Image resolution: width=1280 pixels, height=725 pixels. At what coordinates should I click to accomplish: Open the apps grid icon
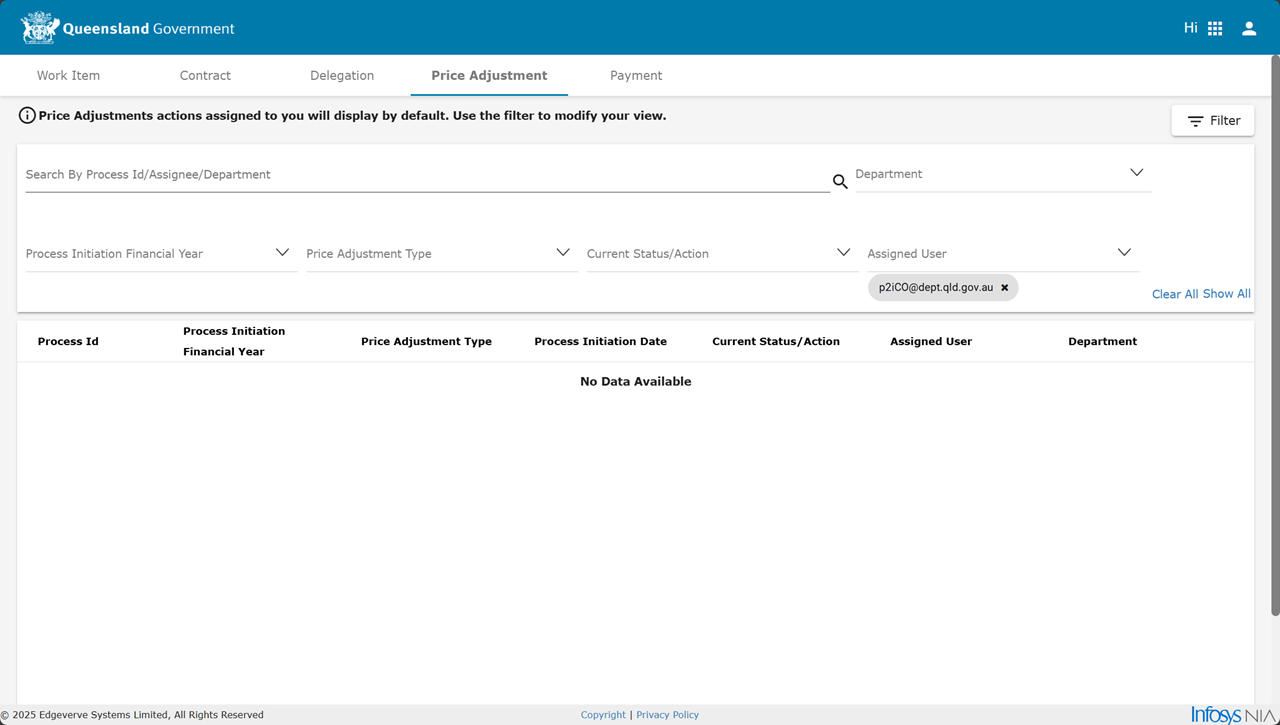pyautogui.click(x=1215, y=29)
